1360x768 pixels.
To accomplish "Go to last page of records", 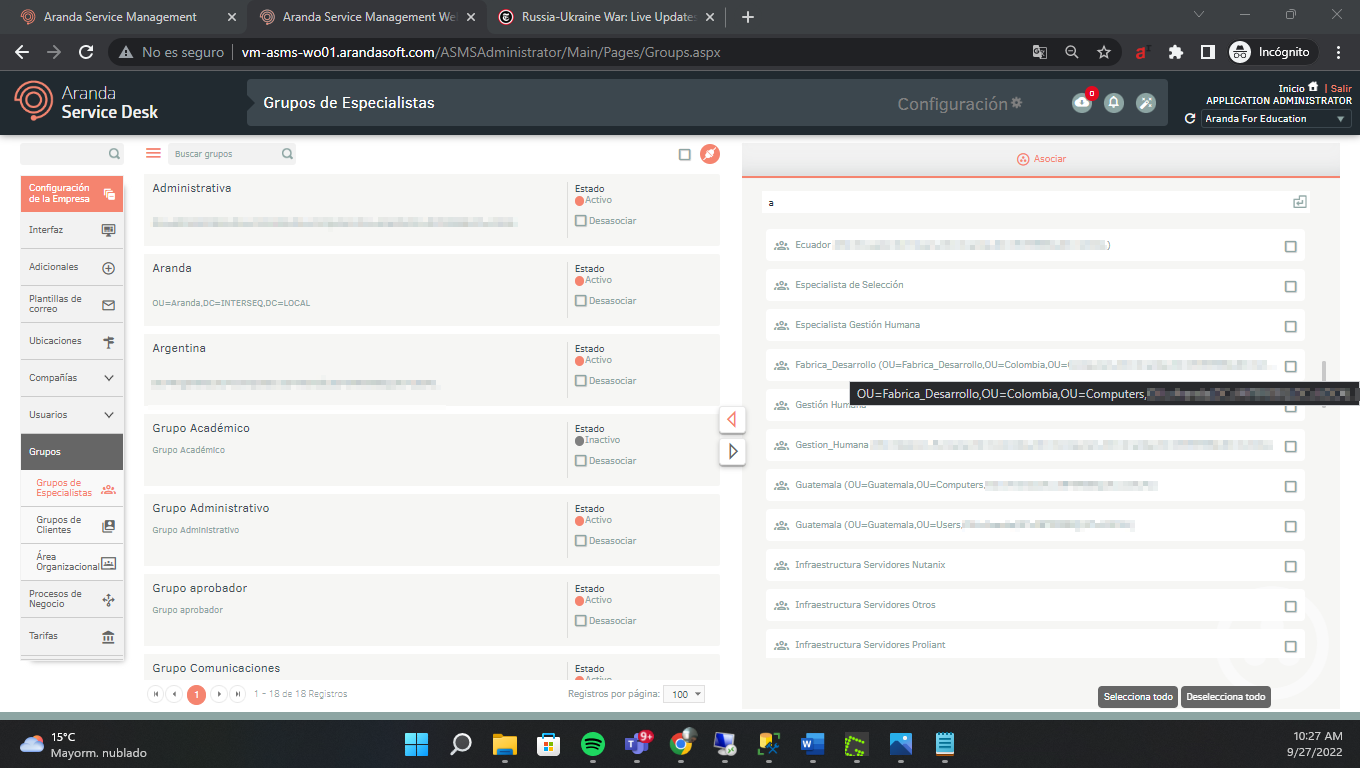I will coord(238,694).
